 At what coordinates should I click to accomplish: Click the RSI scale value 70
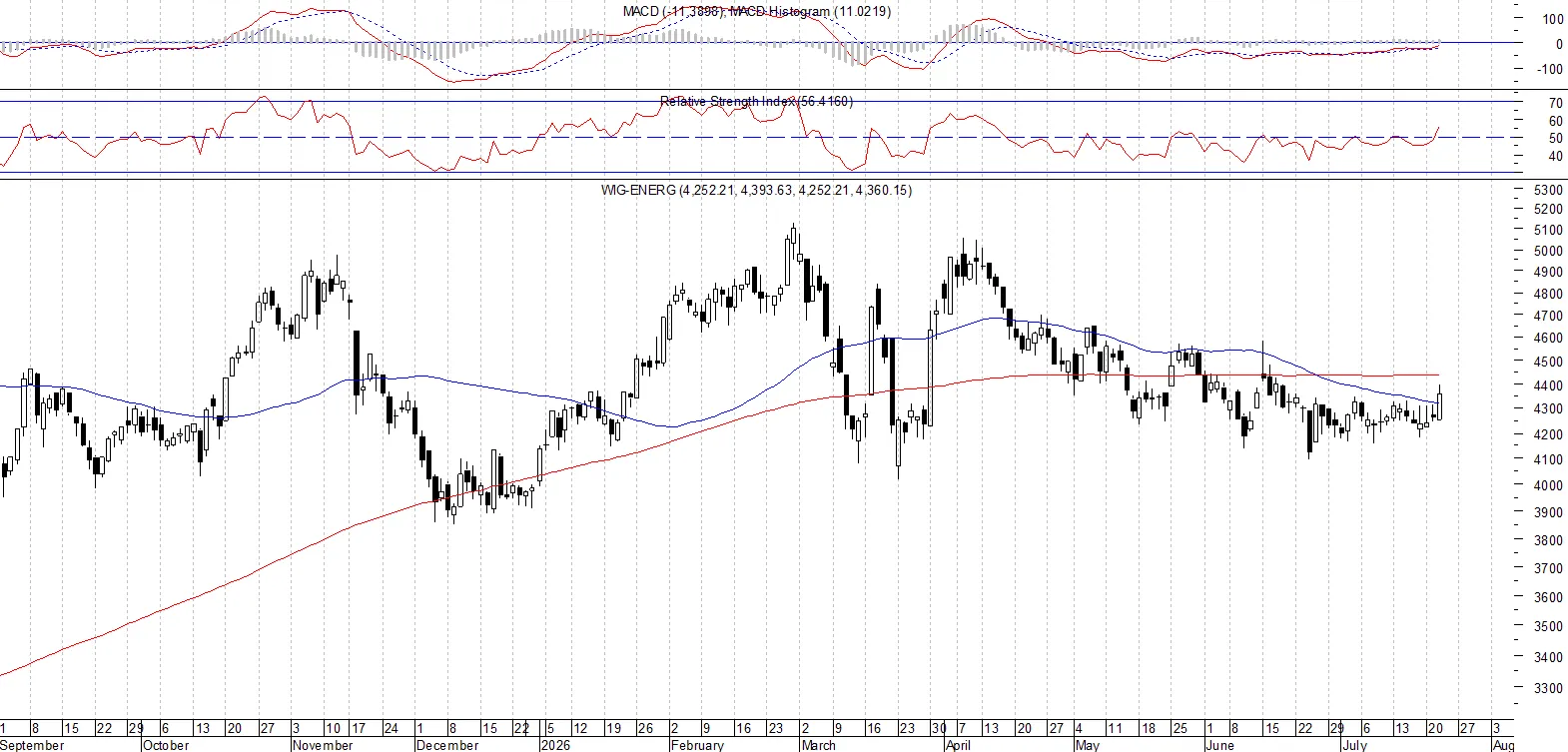point(1556,103)
